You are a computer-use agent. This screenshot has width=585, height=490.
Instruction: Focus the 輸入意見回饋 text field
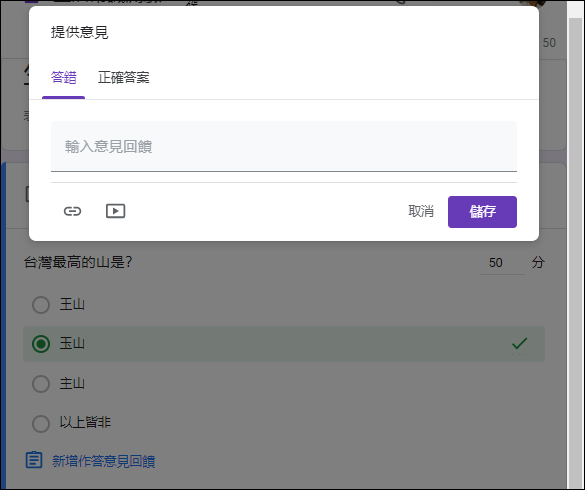[x=284, y=146]
